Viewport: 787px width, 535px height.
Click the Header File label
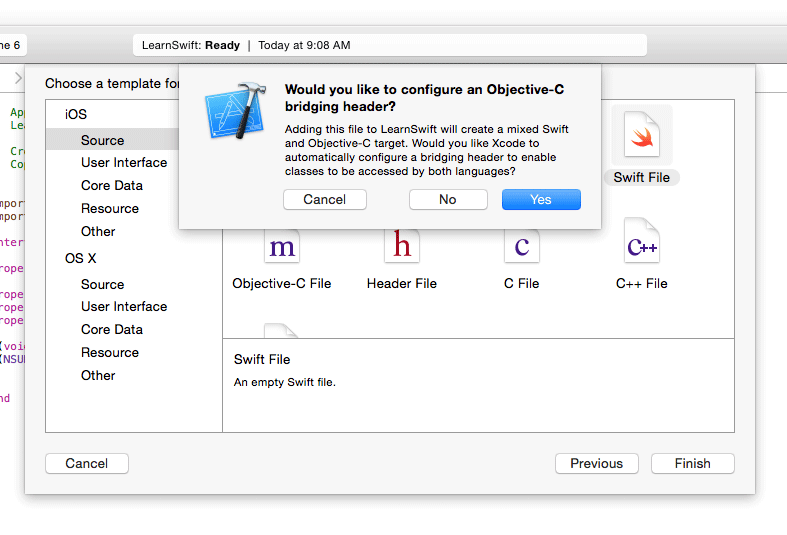[402, 284]
